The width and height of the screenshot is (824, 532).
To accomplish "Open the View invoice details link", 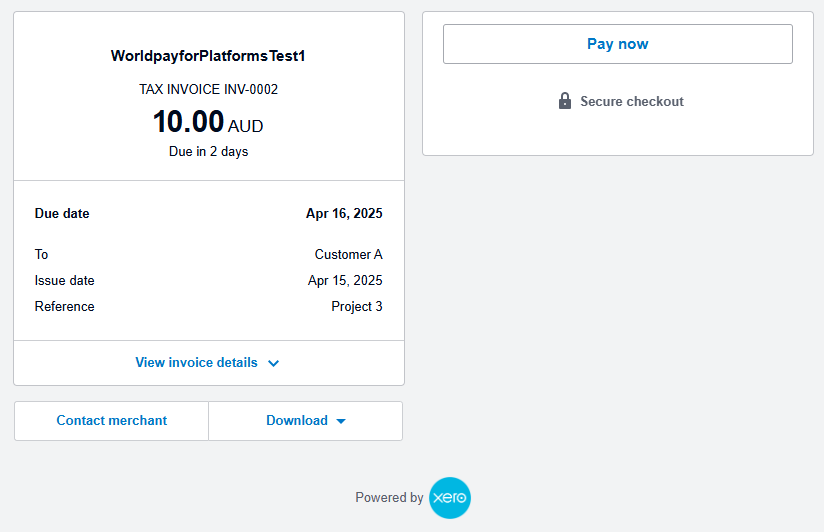I will tap(196, 363).
